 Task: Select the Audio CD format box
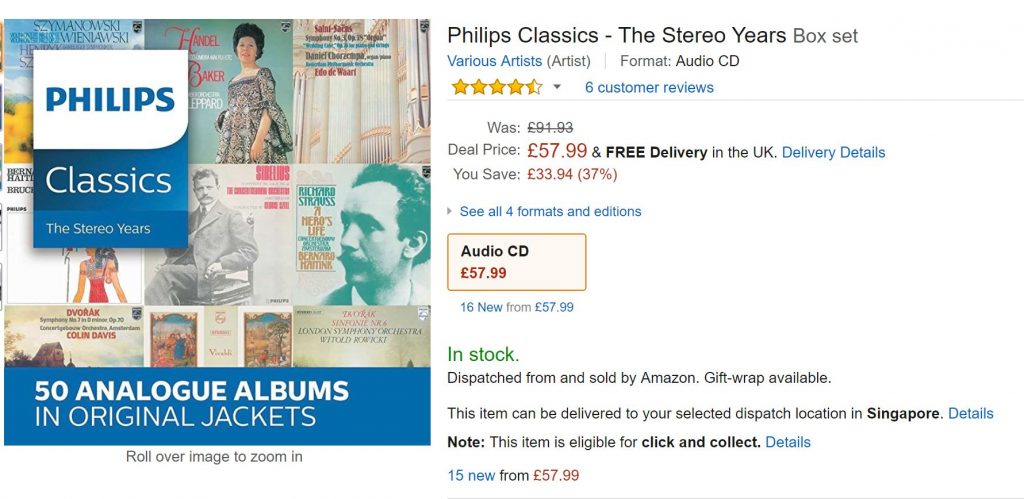tap(516, 262)
